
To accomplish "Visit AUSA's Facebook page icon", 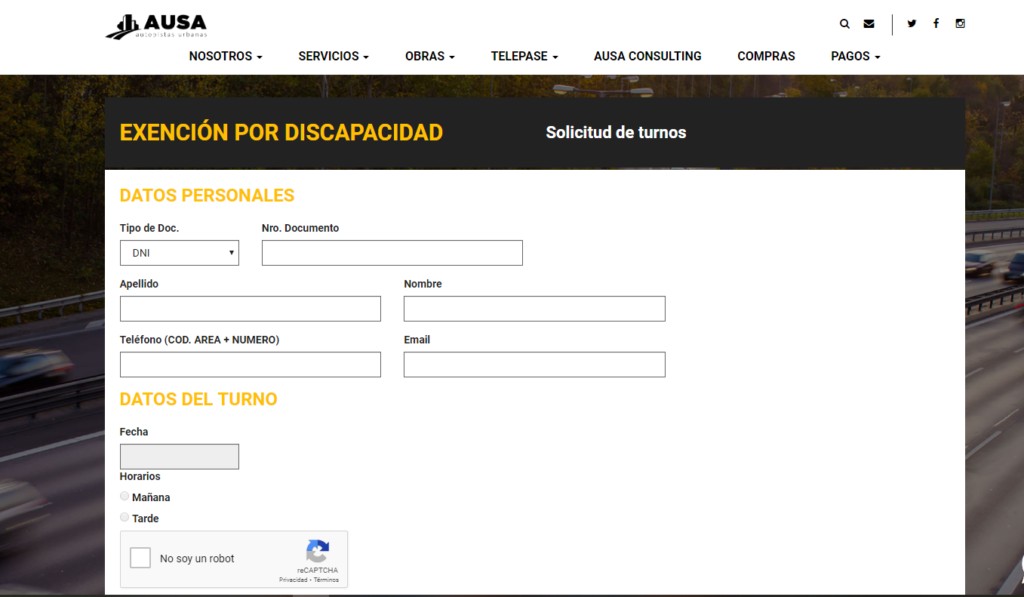I will click(936, 23).
